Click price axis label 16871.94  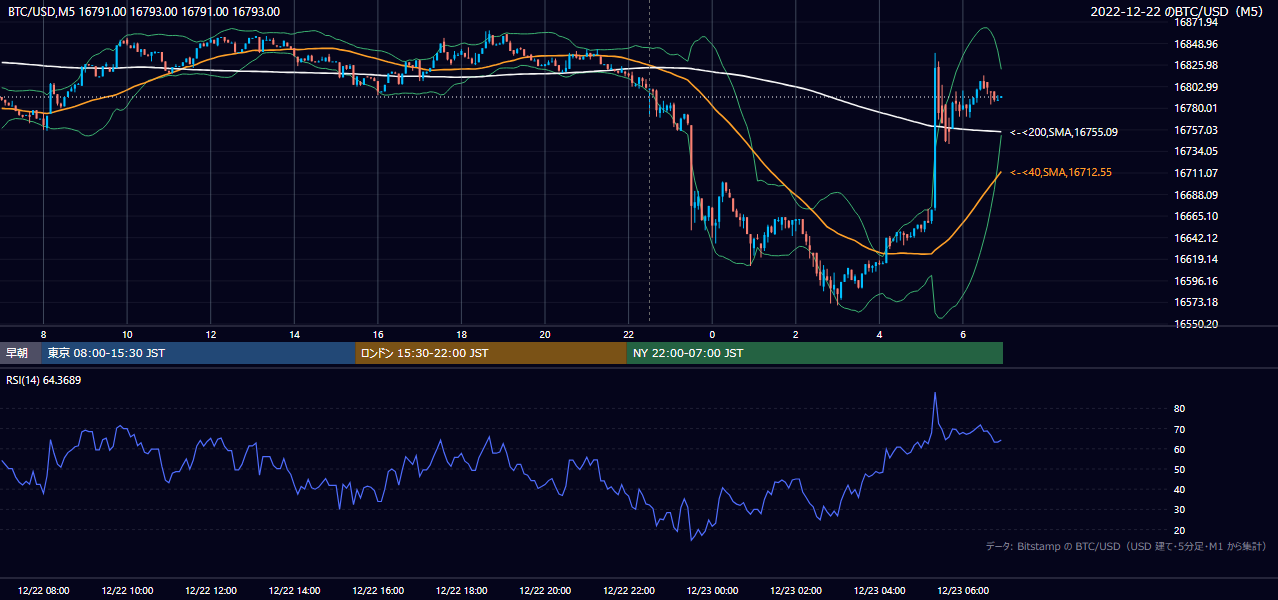pyautogui.click(x=1196, y=22)
